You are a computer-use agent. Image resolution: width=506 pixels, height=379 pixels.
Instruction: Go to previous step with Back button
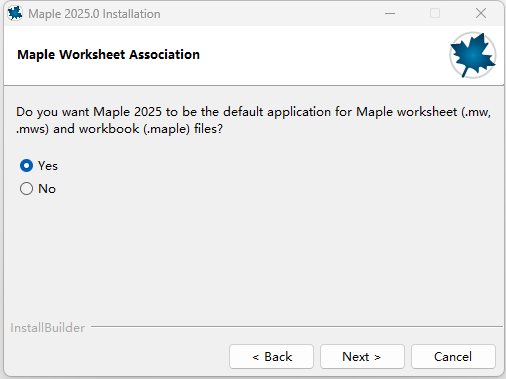(x=271, y=357)
